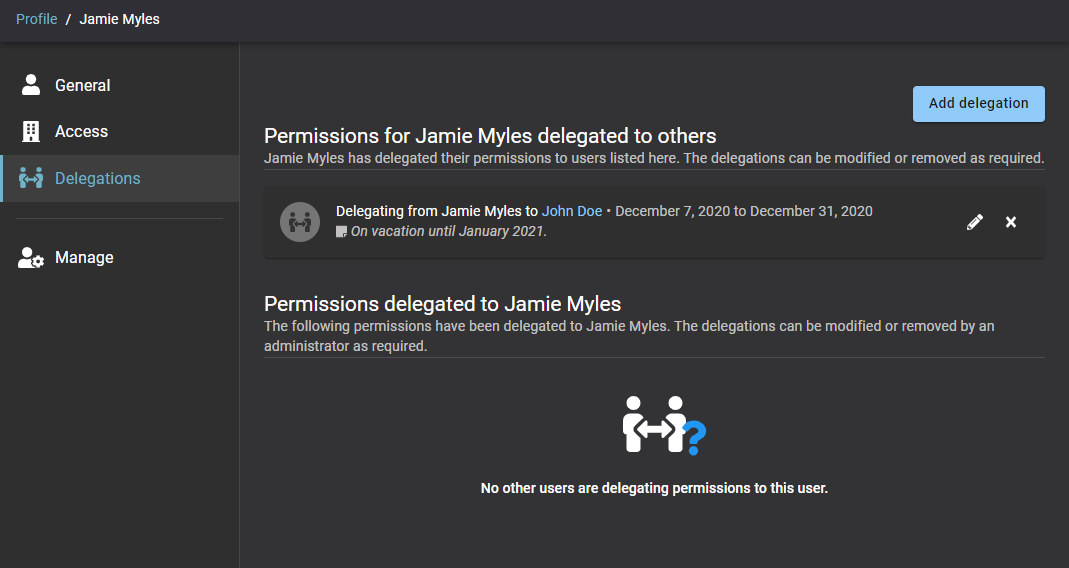Go back via Profile breadcrumb link
Viewport: 1069px width, 568px height.
pos(36,19)
